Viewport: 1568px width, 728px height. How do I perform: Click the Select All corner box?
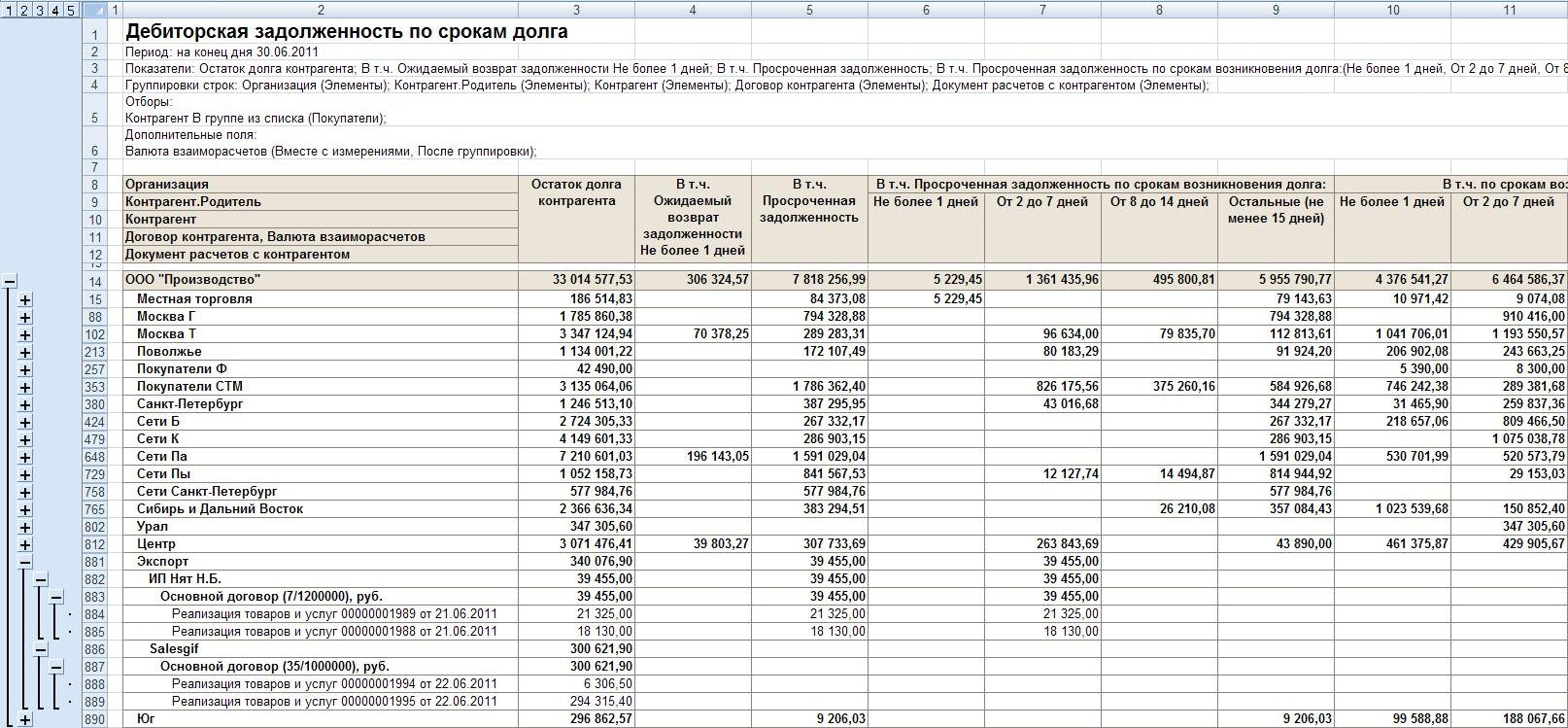(94, 10)
